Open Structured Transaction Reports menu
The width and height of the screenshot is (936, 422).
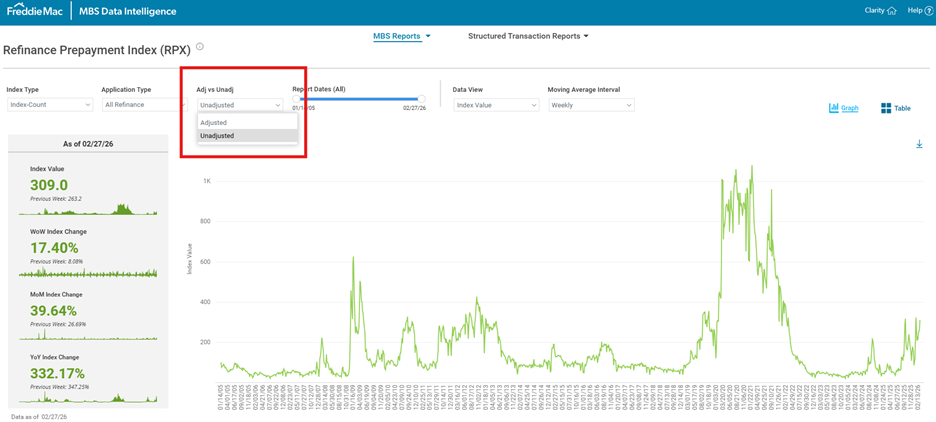(x=528, y=36)
